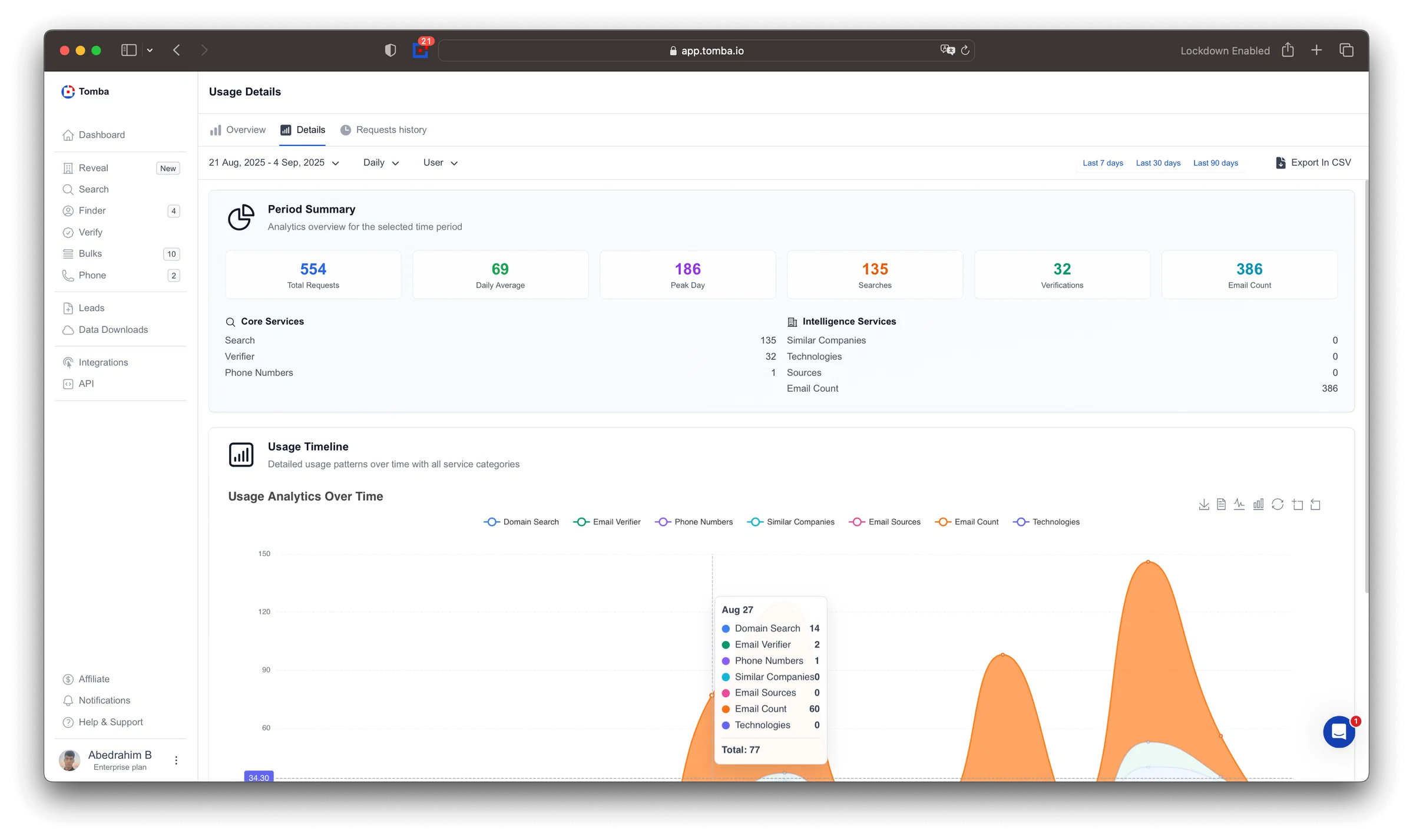Click the Tomba logo in the sidebar
The image size is (1413, 840).
pyautogui.click(x=86, y=91)
